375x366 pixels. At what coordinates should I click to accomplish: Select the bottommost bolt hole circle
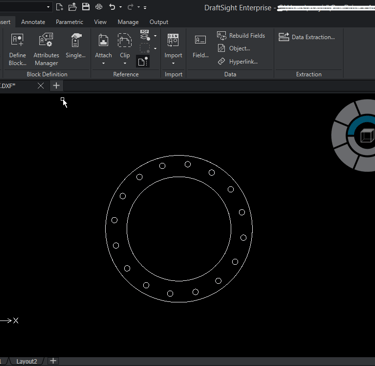[x=170, y=294]
